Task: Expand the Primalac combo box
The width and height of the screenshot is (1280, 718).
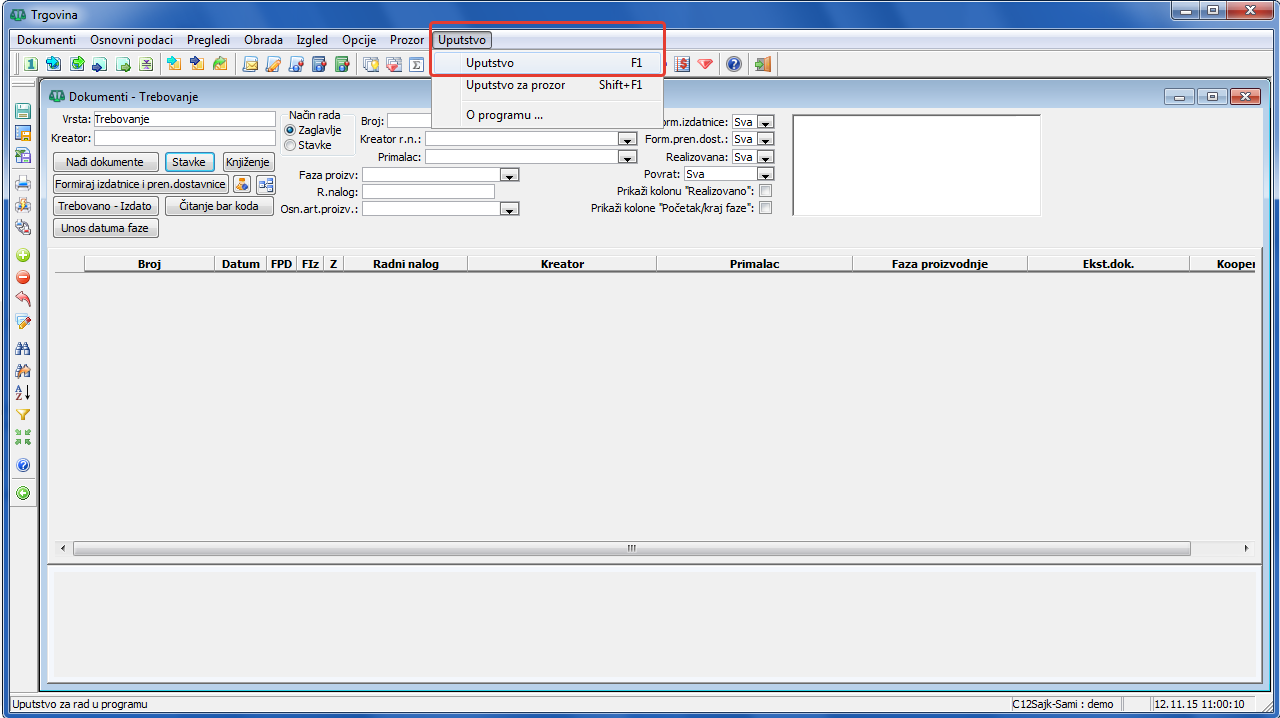Action: pyautogui.click(x=627, y=157)
